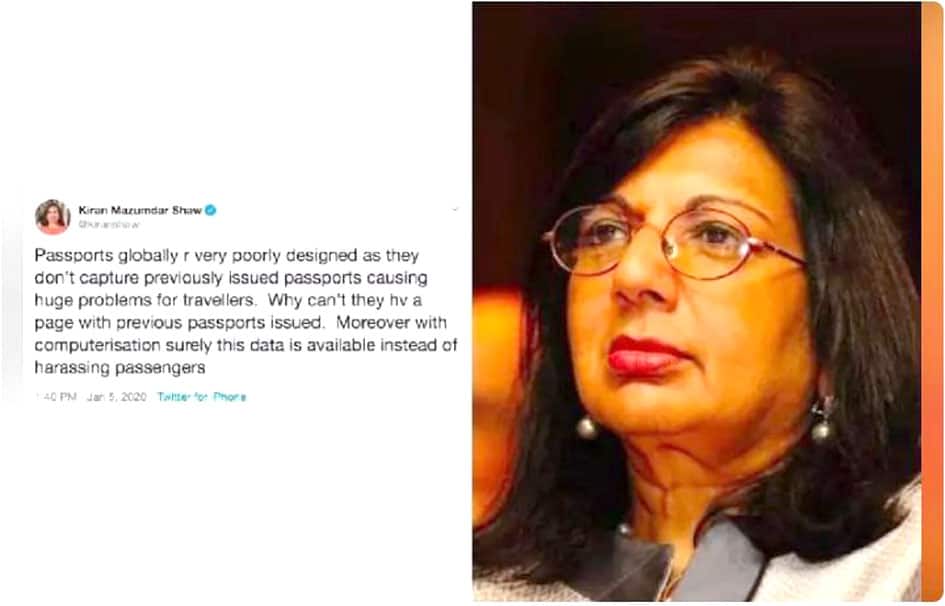Click the line 'don't capture previously issued passports'
Viewport: 945px width, 606px height.
click(231, 278)
